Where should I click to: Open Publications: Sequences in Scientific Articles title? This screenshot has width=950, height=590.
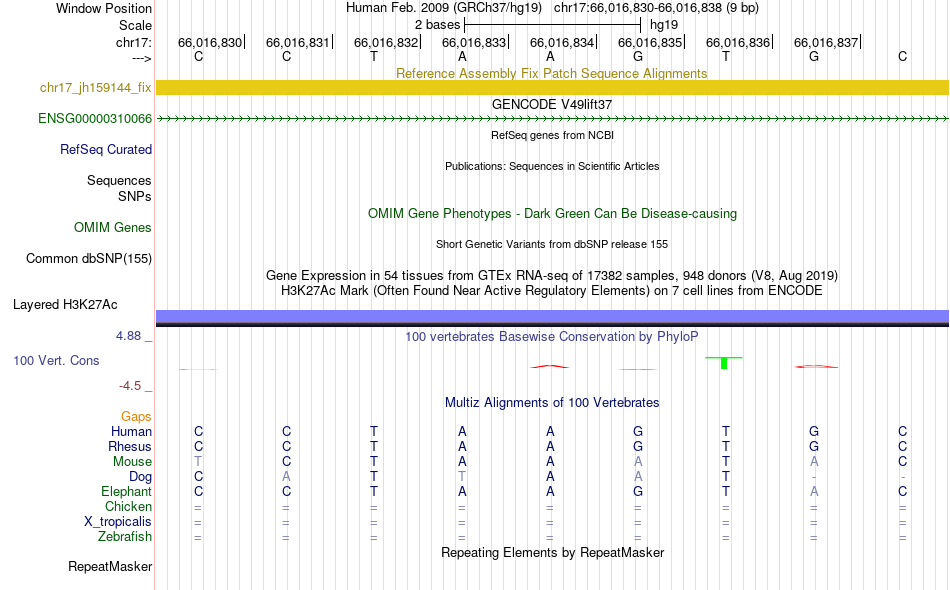pos(552,166)
